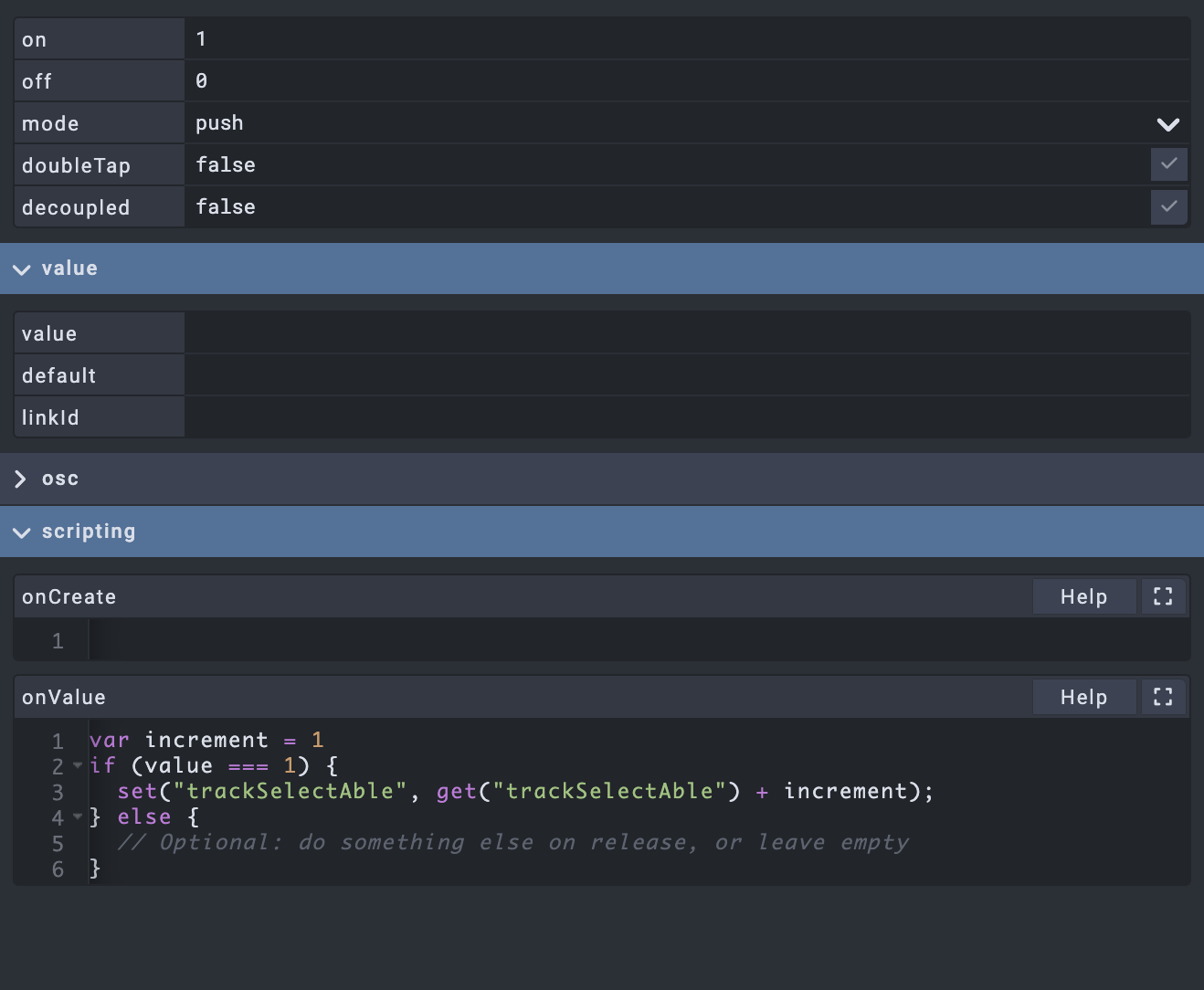1204x990 pixels.
Task: Collapse the value section
Action: pos(22,269)
